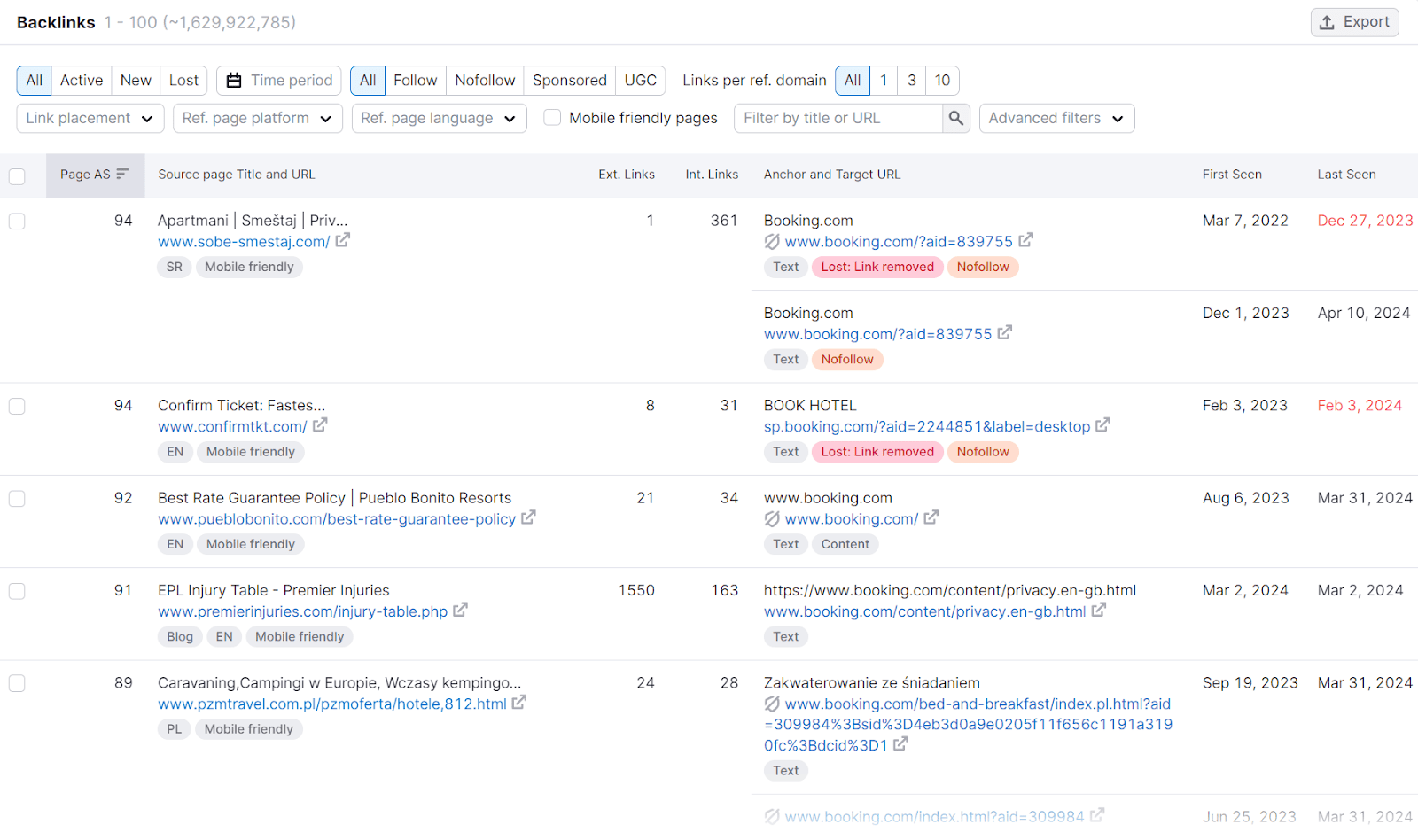Viewport: 1418px width, 840px height.
Task: Open external link icon for www.sobe-smestaj.com
Action: coord(343,240)
